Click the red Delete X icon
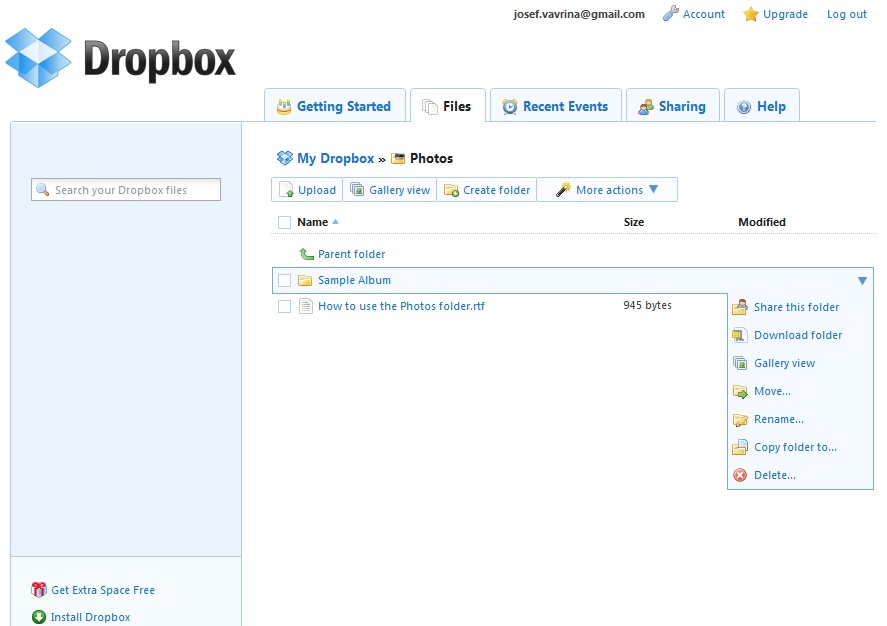The image size is (887, 626). pyautogui.click(x=740, y=475)
